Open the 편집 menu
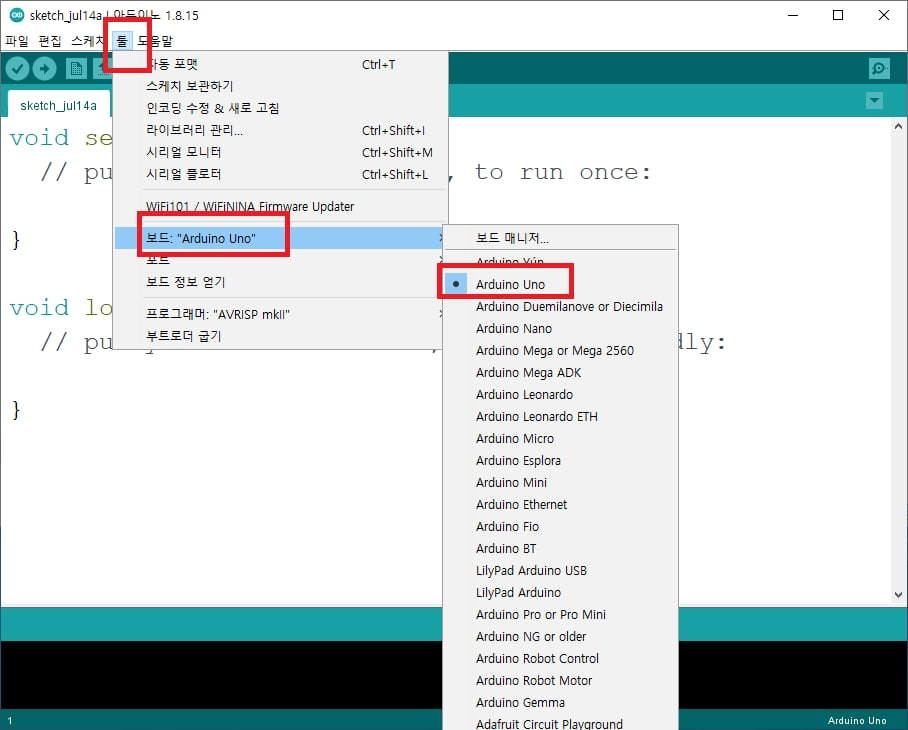Image resolution: width=908 pixels, height=730 pixels. tap(50, 41)
